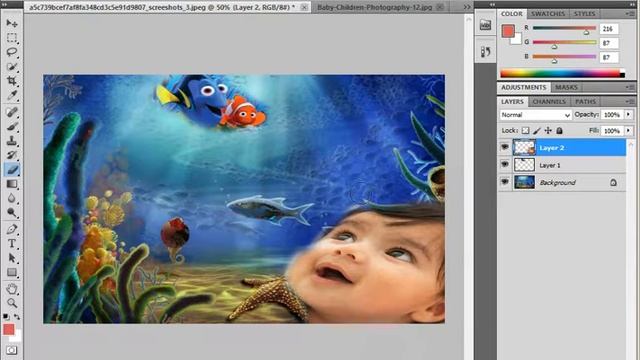Screen dimensions: 640x360
Task: Open the Adjustments tab
Action: coord(523,87)
